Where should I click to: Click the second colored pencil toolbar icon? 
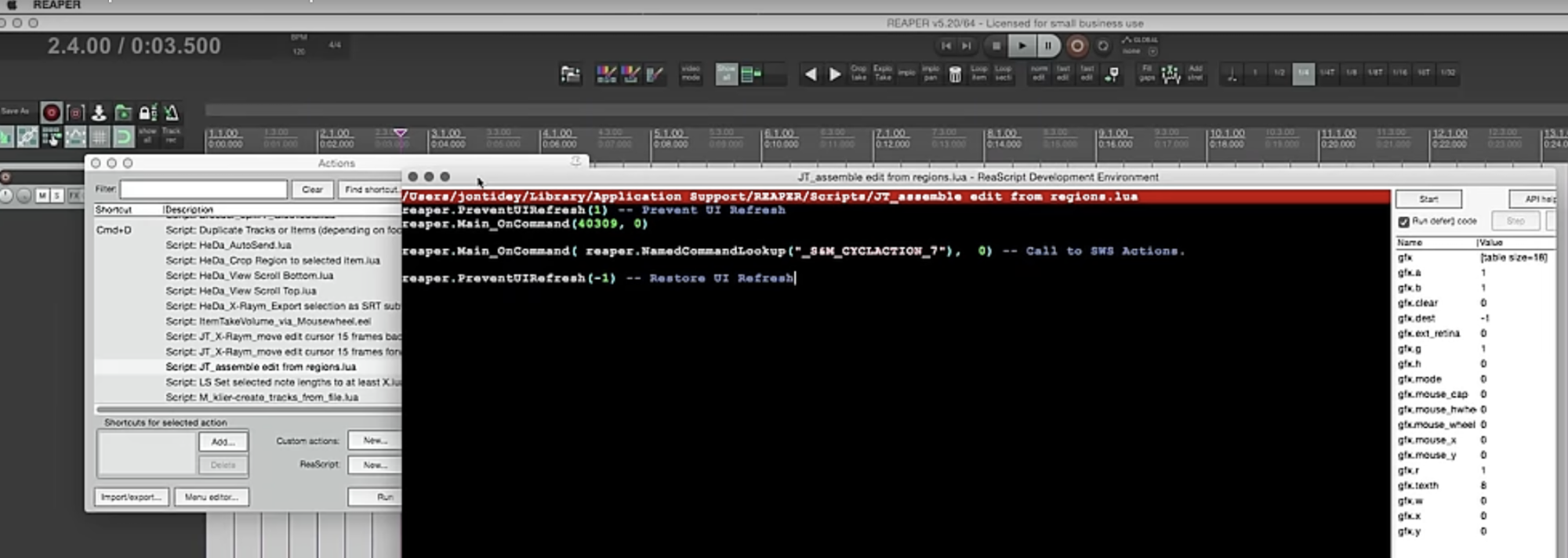tap(630, 74)
